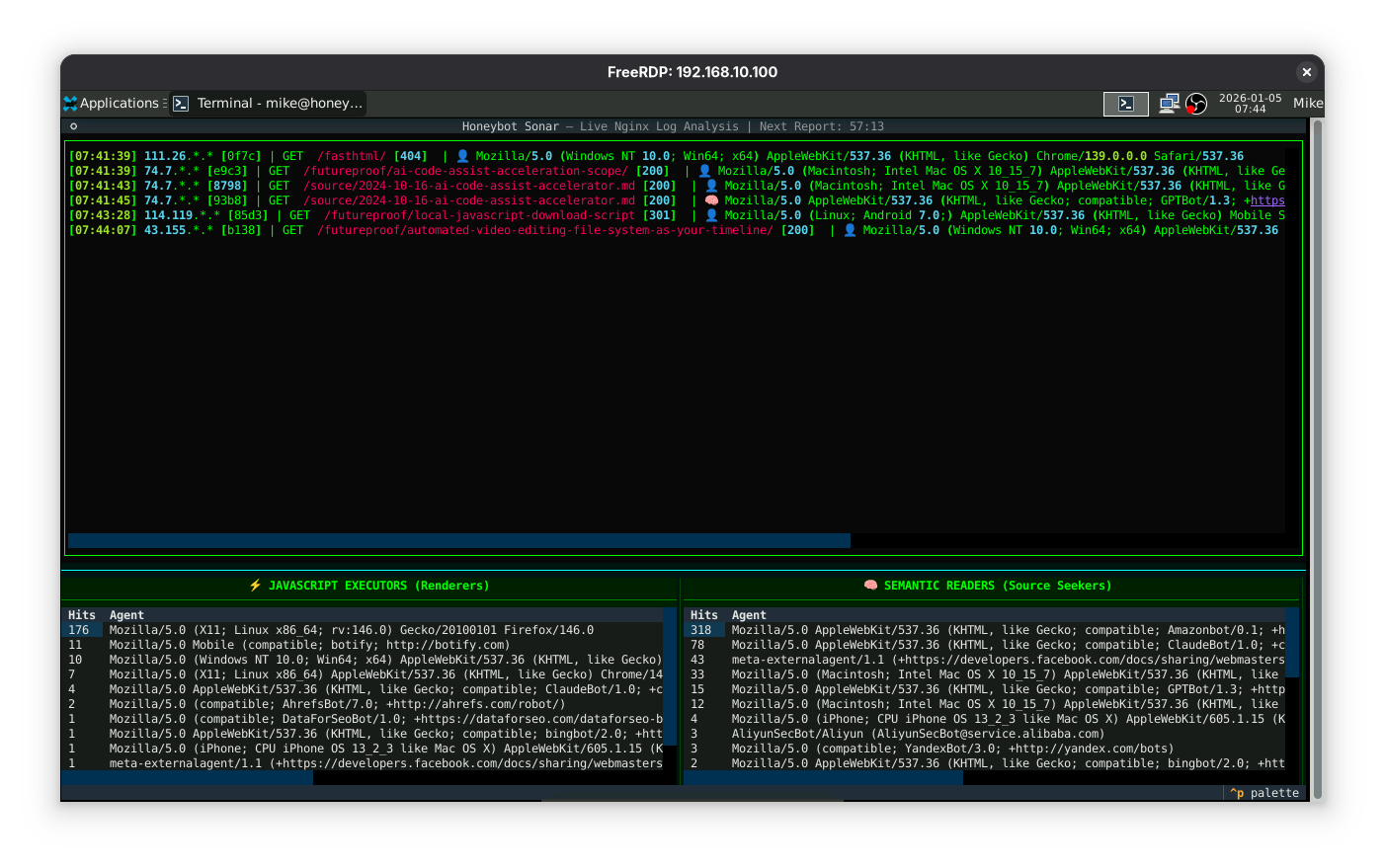Screen dimensions: 1385x868
Task: Click the lightning bolt icon beside JavaScript Executors
Action: click(x=255, y=586)
